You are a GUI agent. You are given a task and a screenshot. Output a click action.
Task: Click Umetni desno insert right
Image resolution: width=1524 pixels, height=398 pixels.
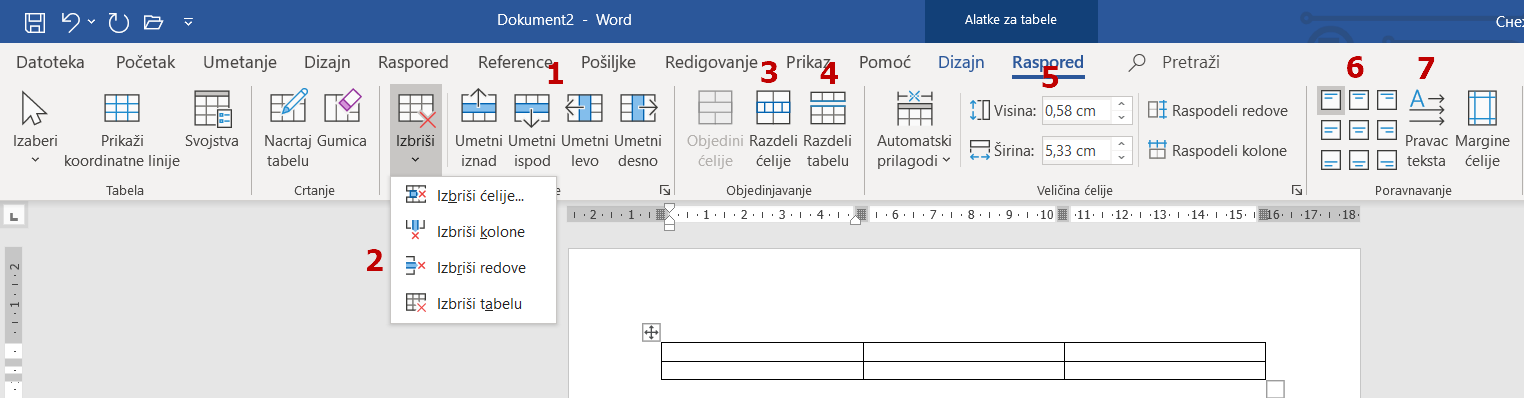pyautogui.click(x=638, y=129)
